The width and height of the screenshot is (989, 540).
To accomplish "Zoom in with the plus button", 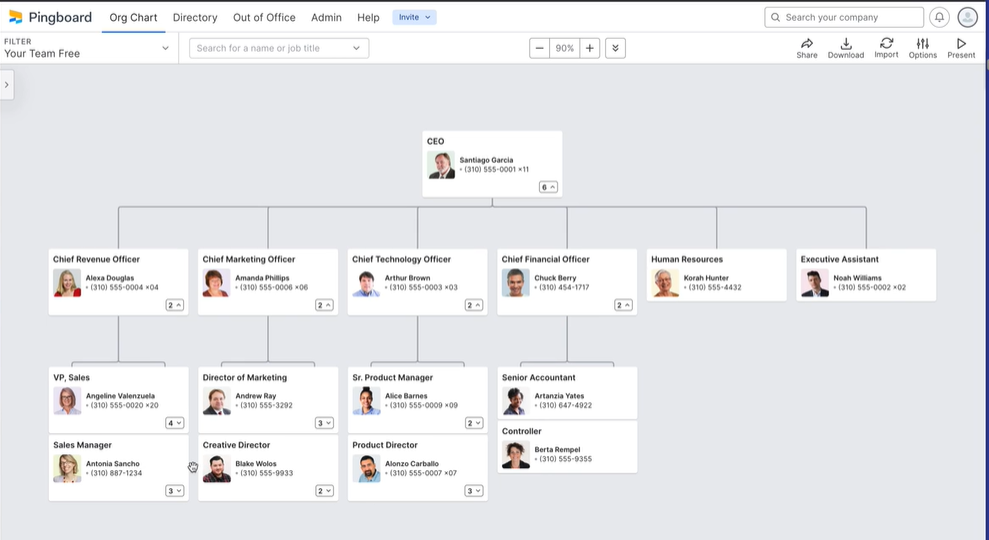I will (590, 48).
